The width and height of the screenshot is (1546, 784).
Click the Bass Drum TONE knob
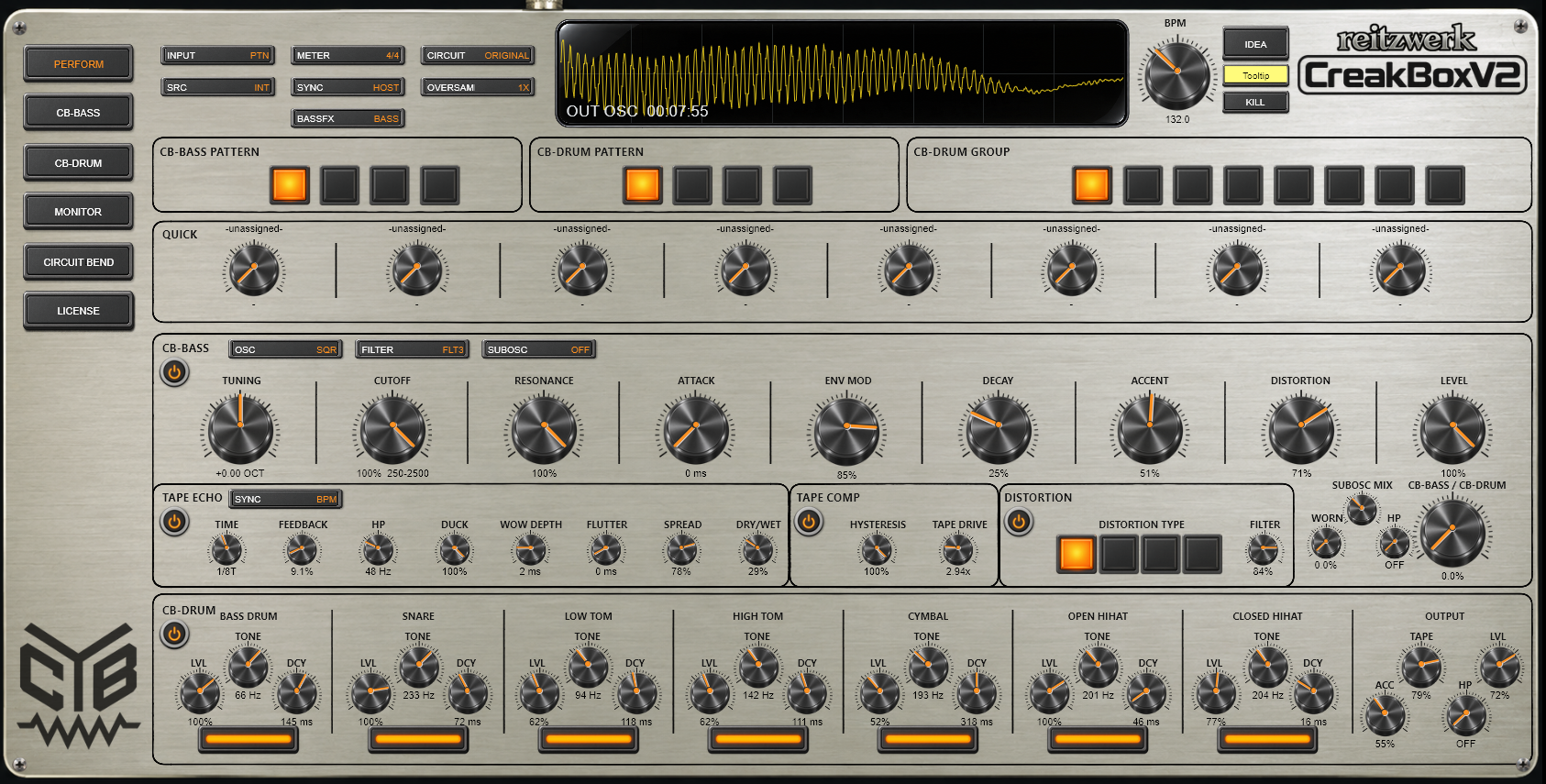click(x=248, y=667)
